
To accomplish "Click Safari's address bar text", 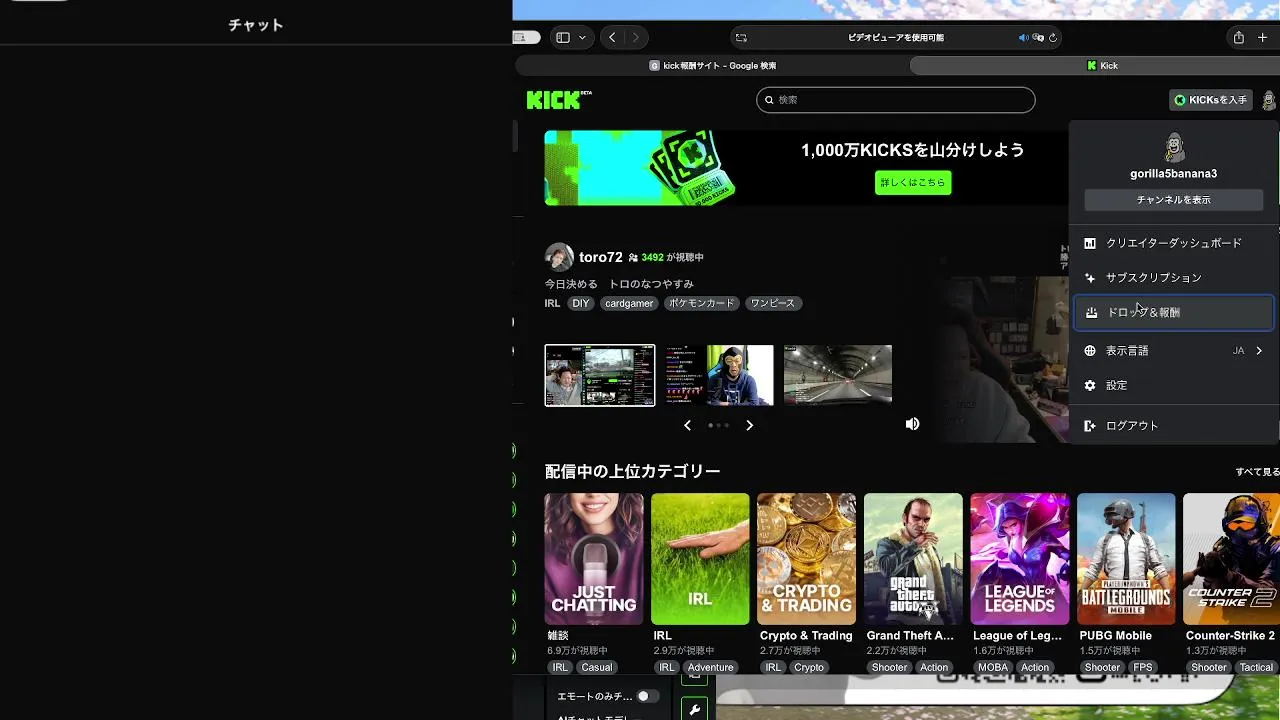I will click(x=896, y=38).
